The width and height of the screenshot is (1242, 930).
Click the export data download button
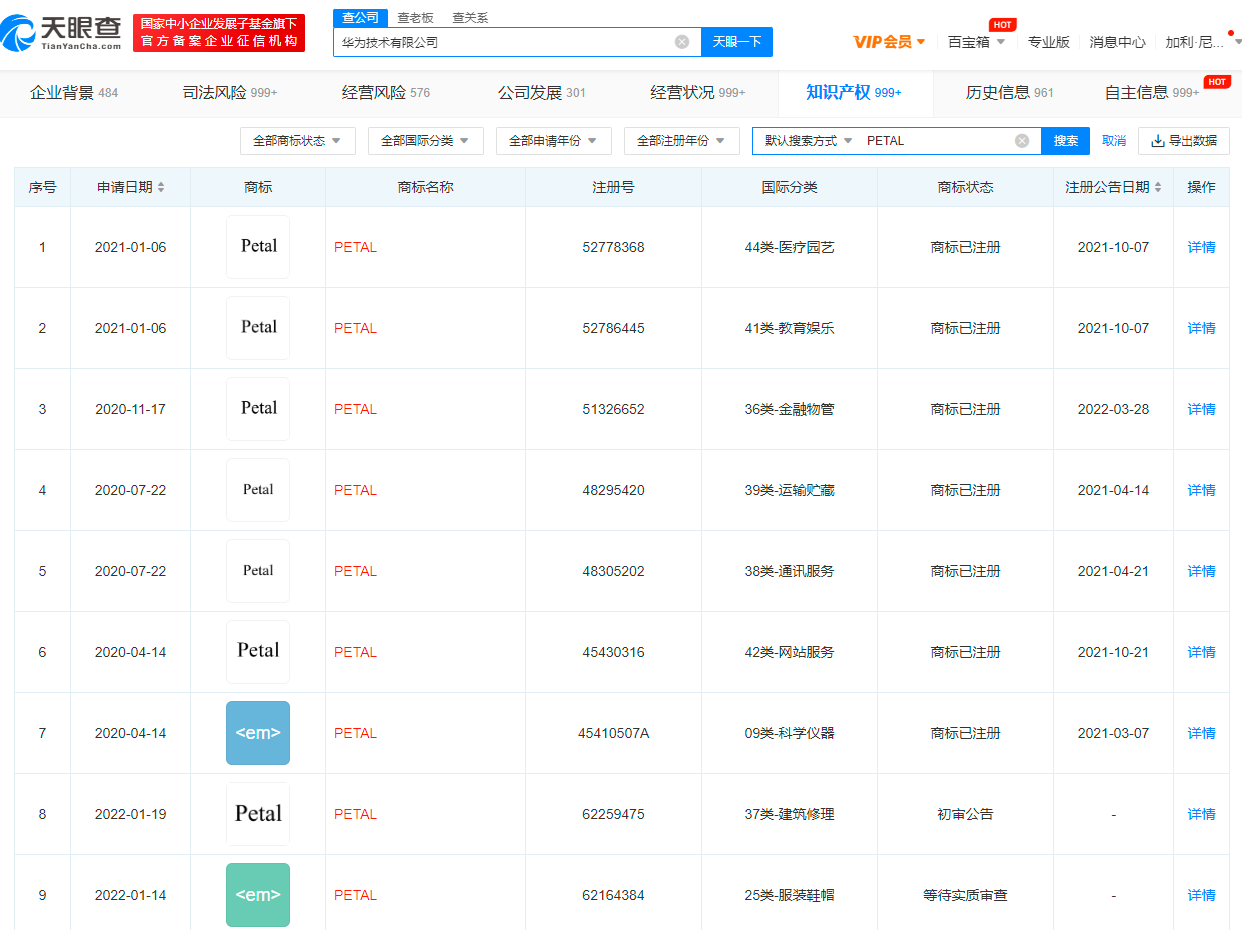[x=1184, y=141]
